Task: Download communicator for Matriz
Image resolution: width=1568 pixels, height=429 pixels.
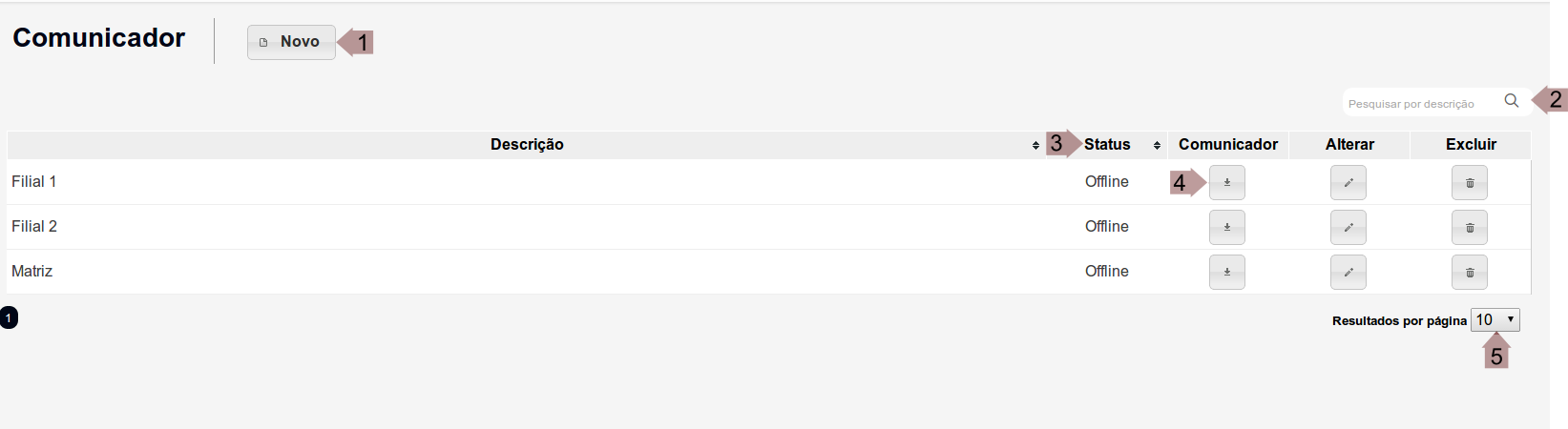Action: click(x=1226, y=272)
